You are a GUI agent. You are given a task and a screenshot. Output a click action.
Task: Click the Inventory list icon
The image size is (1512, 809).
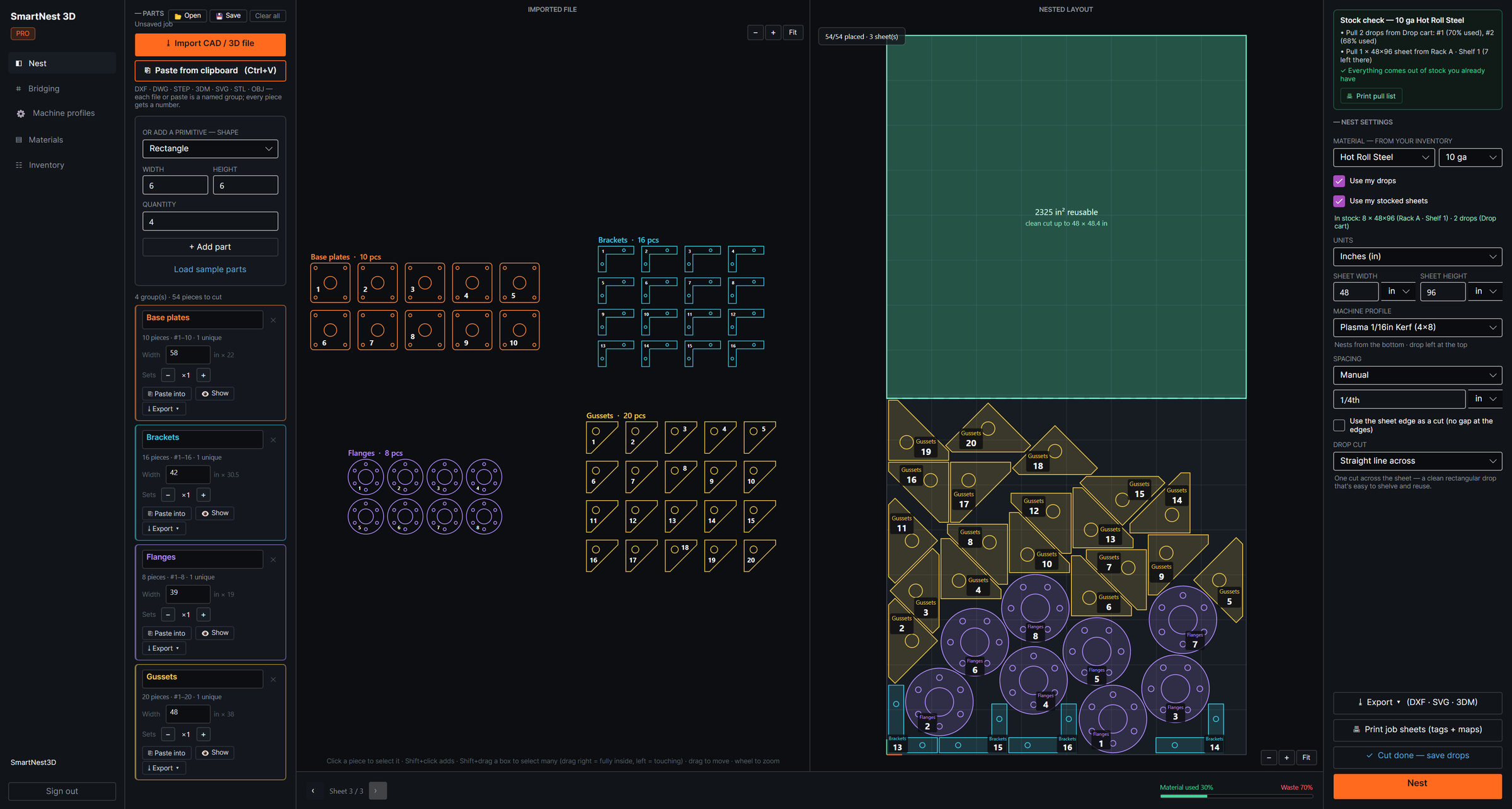pos(19,165)
